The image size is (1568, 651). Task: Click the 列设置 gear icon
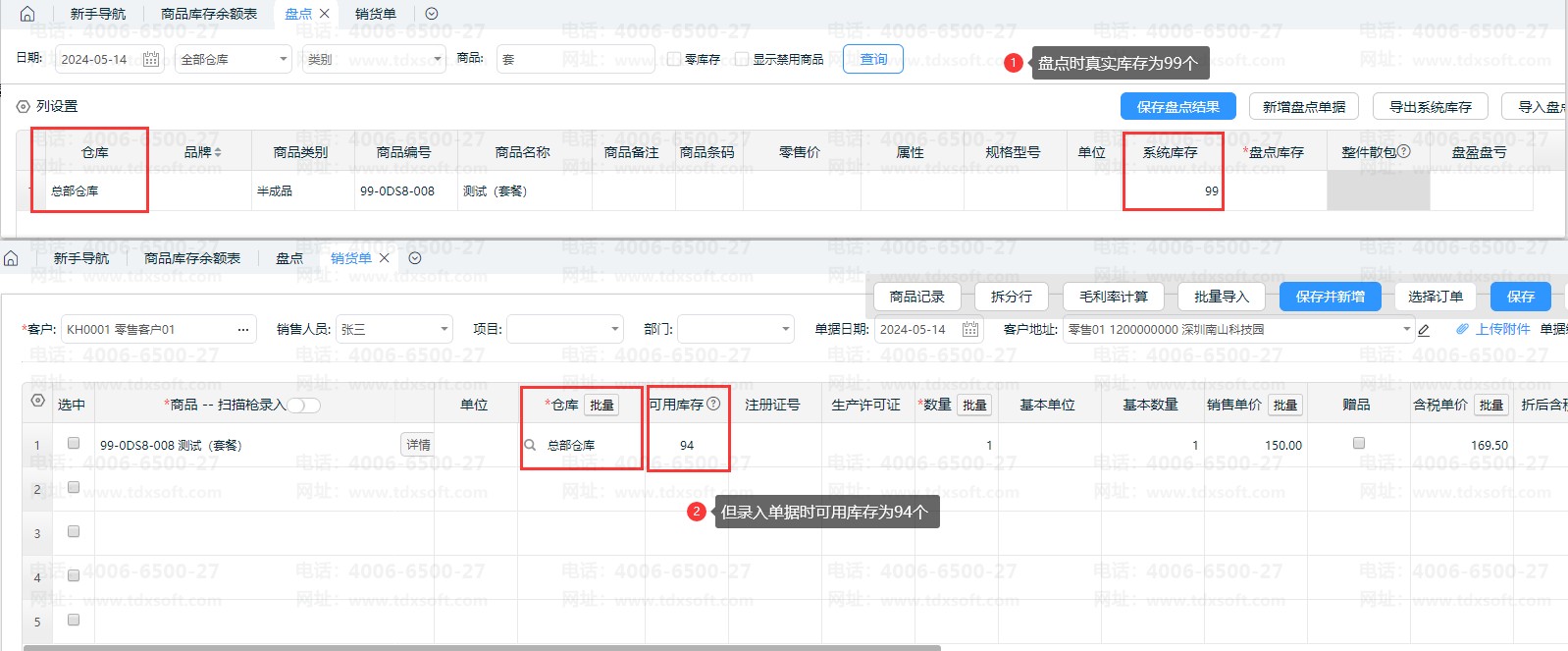click(x=24, y=106)
